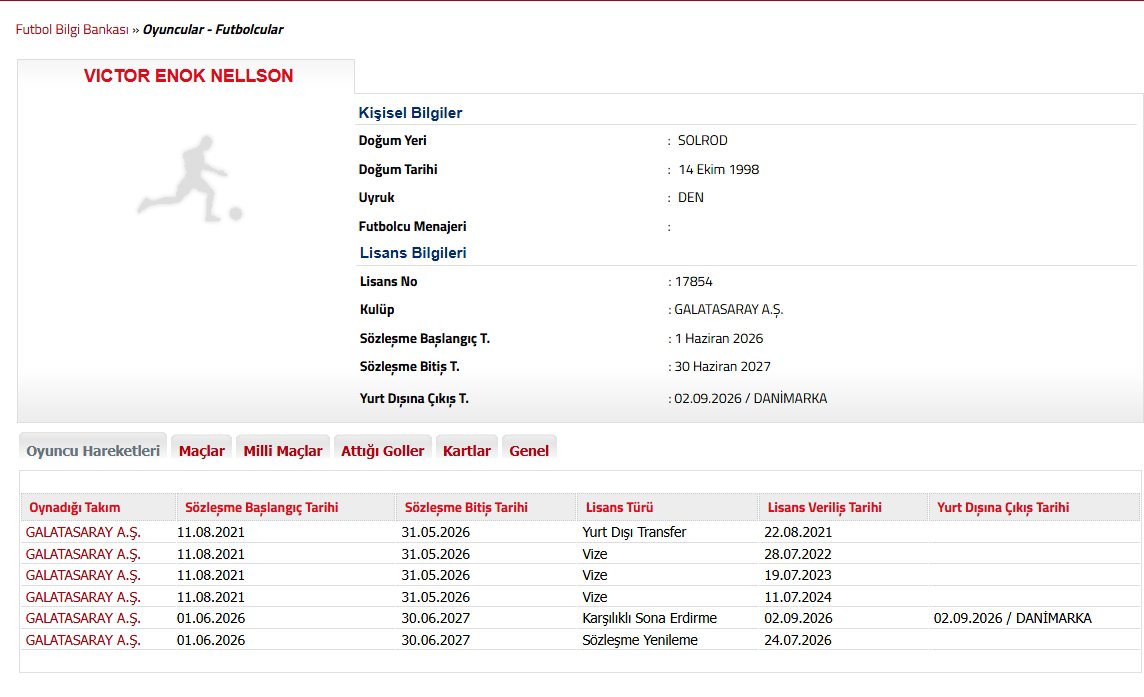Viewport: 1144px width, 697px height.
Task: Click the license issue date 19.07.2023
Action: (798, 575)
